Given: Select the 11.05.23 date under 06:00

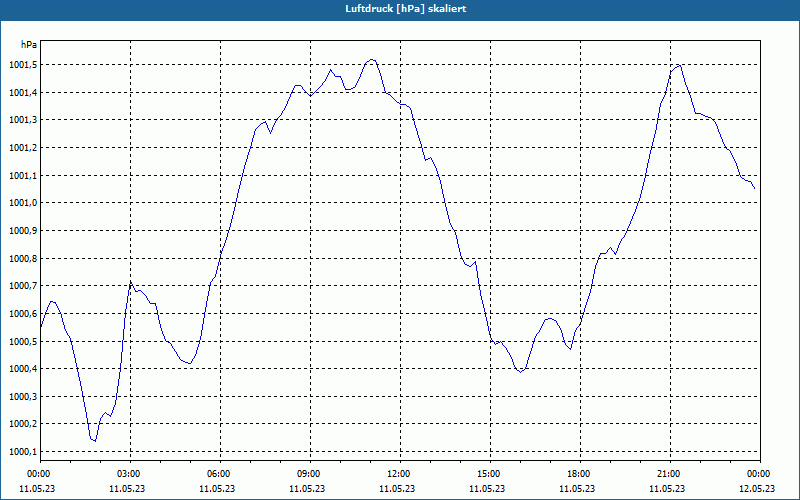Looking at the screenshot, I should 216,489.
